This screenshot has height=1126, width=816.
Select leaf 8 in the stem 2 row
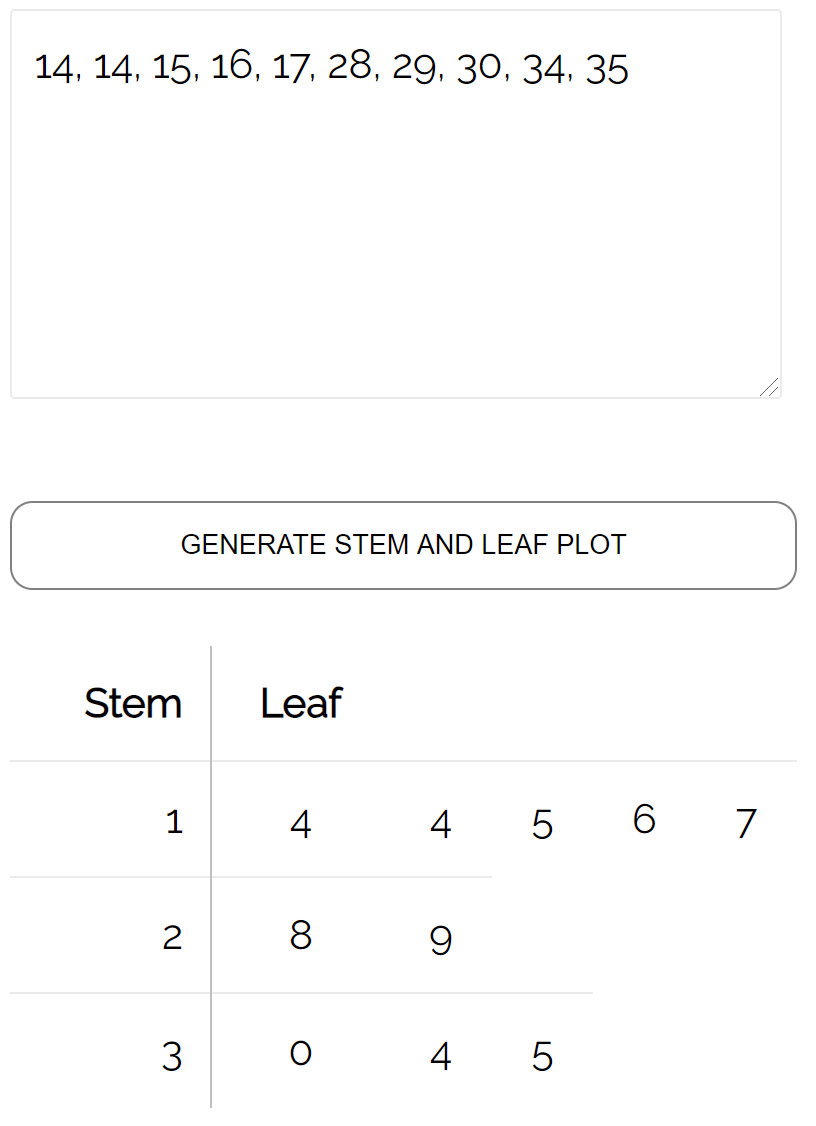coord(300,935)
